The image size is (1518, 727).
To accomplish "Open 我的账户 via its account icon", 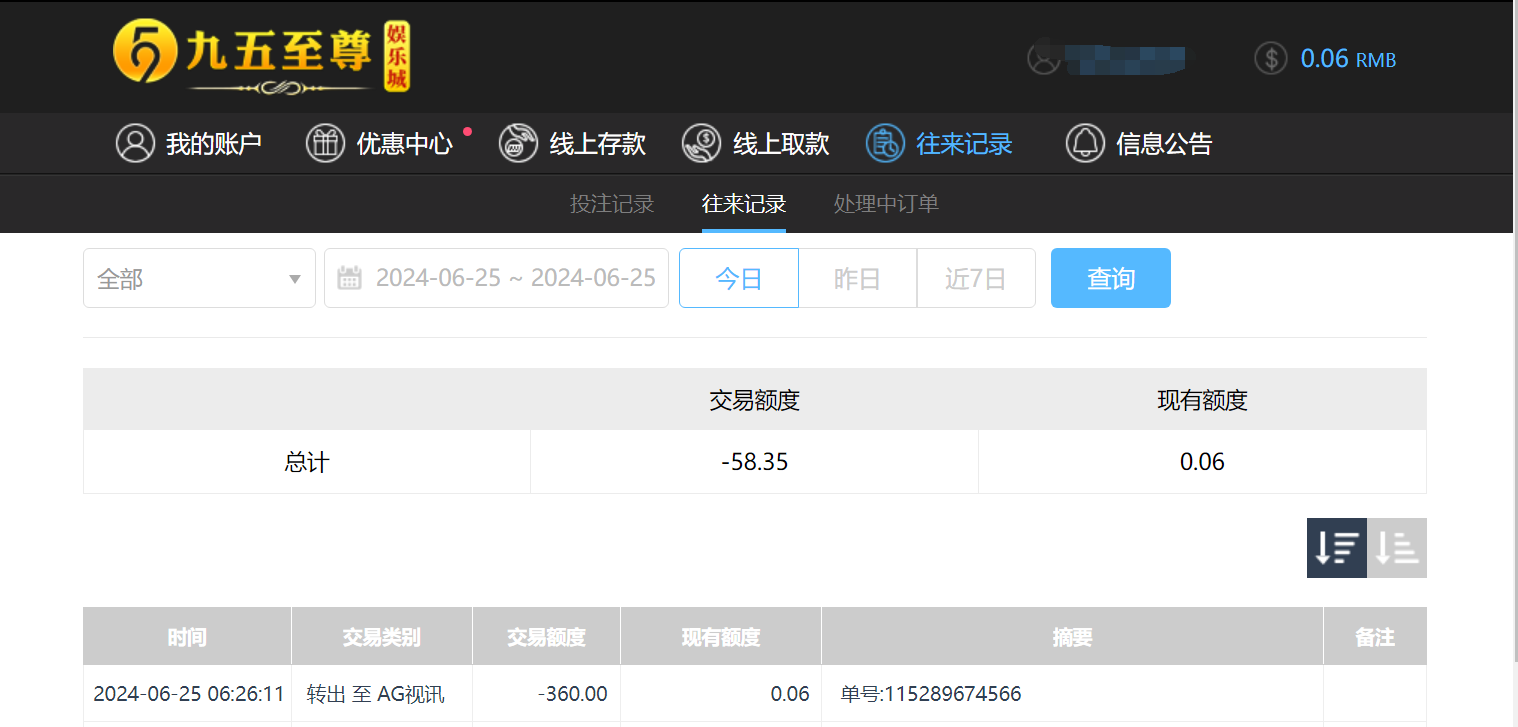I will click(x=135, y=143).
